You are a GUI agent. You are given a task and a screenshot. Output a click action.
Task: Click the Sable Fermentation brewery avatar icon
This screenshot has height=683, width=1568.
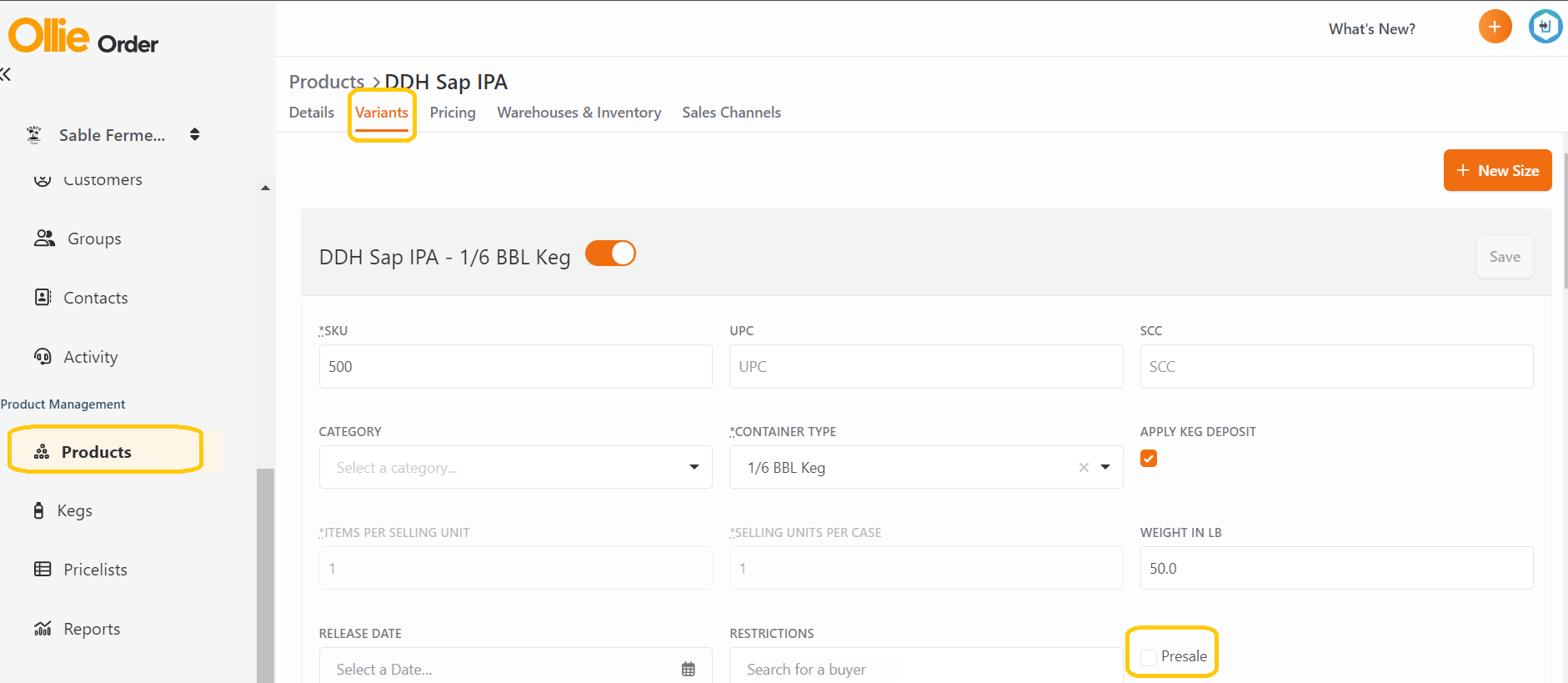(x=34, y=135)
